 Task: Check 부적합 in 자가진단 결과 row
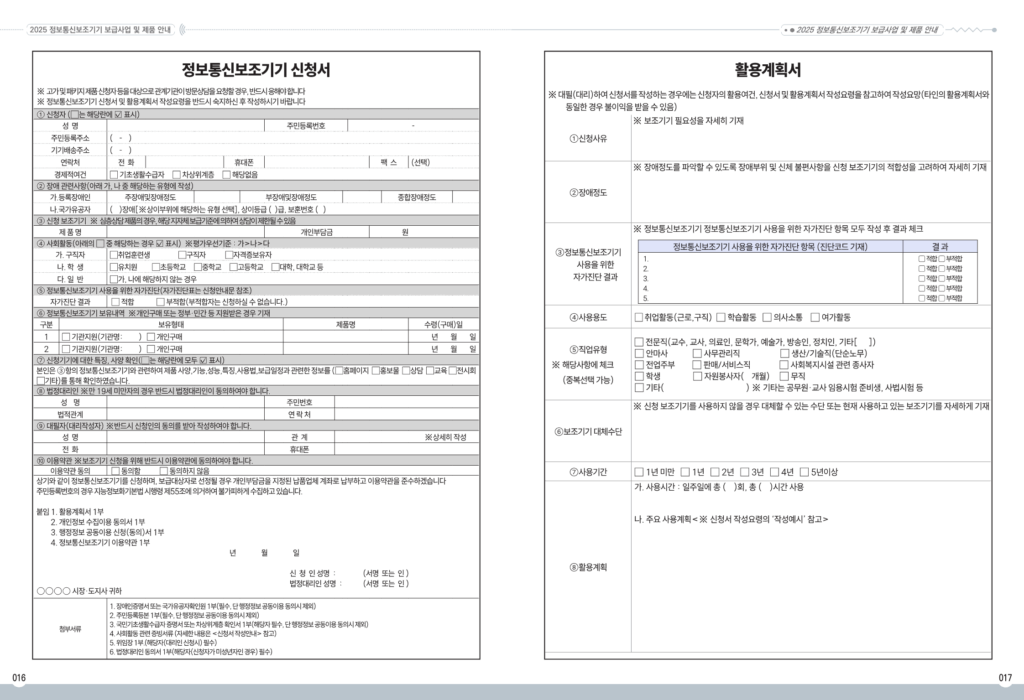point(161,302)
